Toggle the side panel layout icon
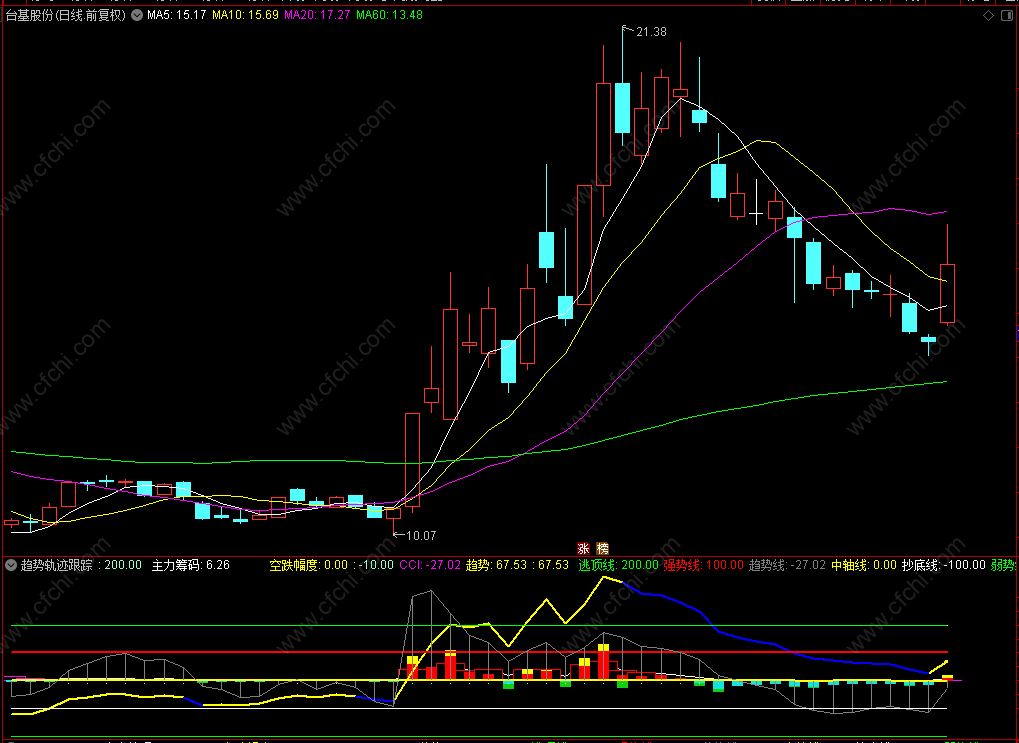Image resolution: width=1019 pixels, height=743 pixels. pyautogui.click(x=1007, y=16)
